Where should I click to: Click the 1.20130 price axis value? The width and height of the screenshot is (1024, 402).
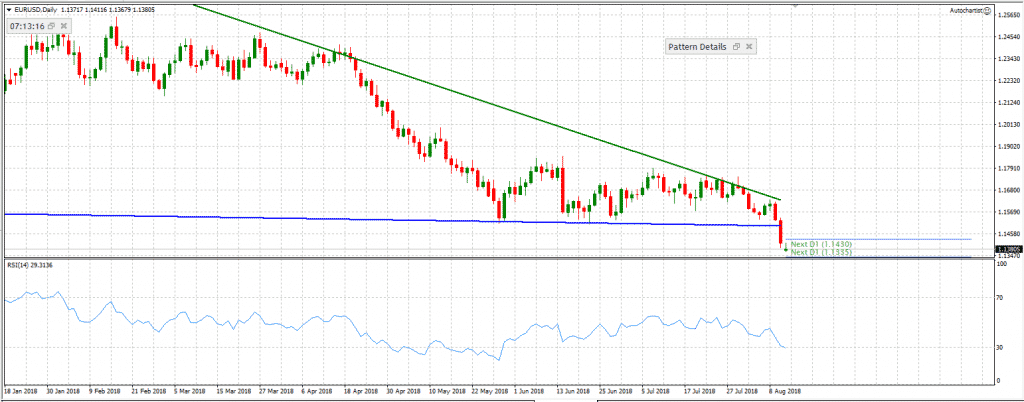pyautogui.click(x=1009, y=125)
